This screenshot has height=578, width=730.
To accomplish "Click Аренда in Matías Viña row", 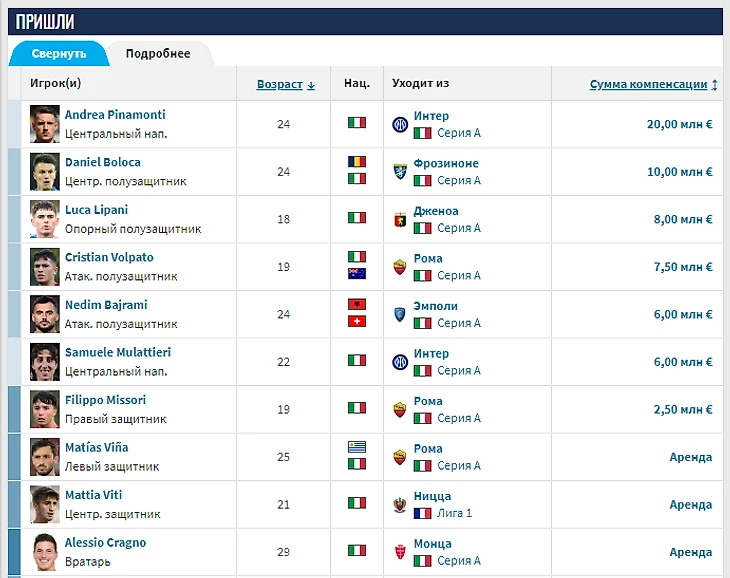I will click(691, 457).
